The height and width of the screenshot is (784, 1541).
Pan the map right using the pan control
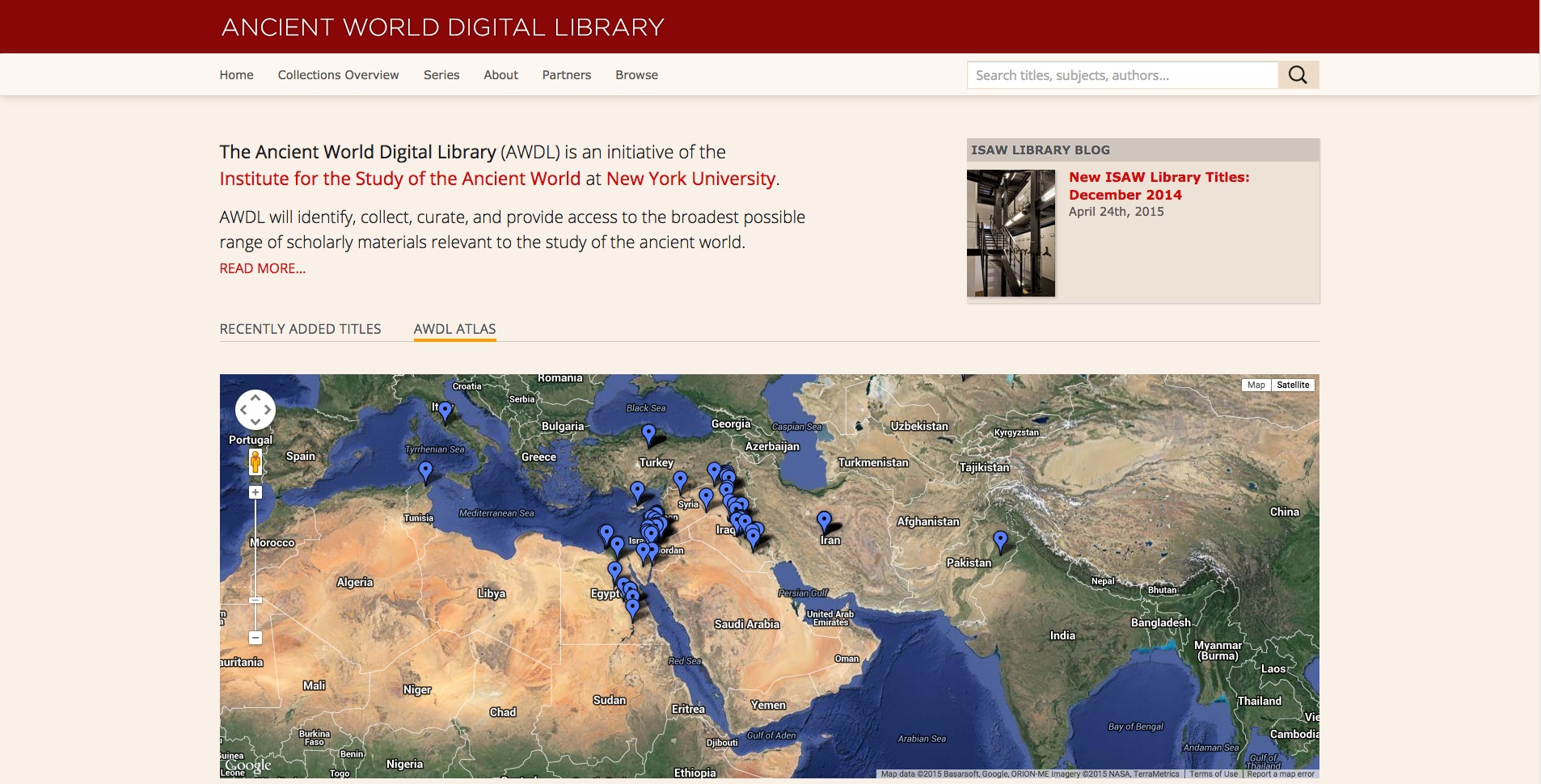(x=268, y=410)
